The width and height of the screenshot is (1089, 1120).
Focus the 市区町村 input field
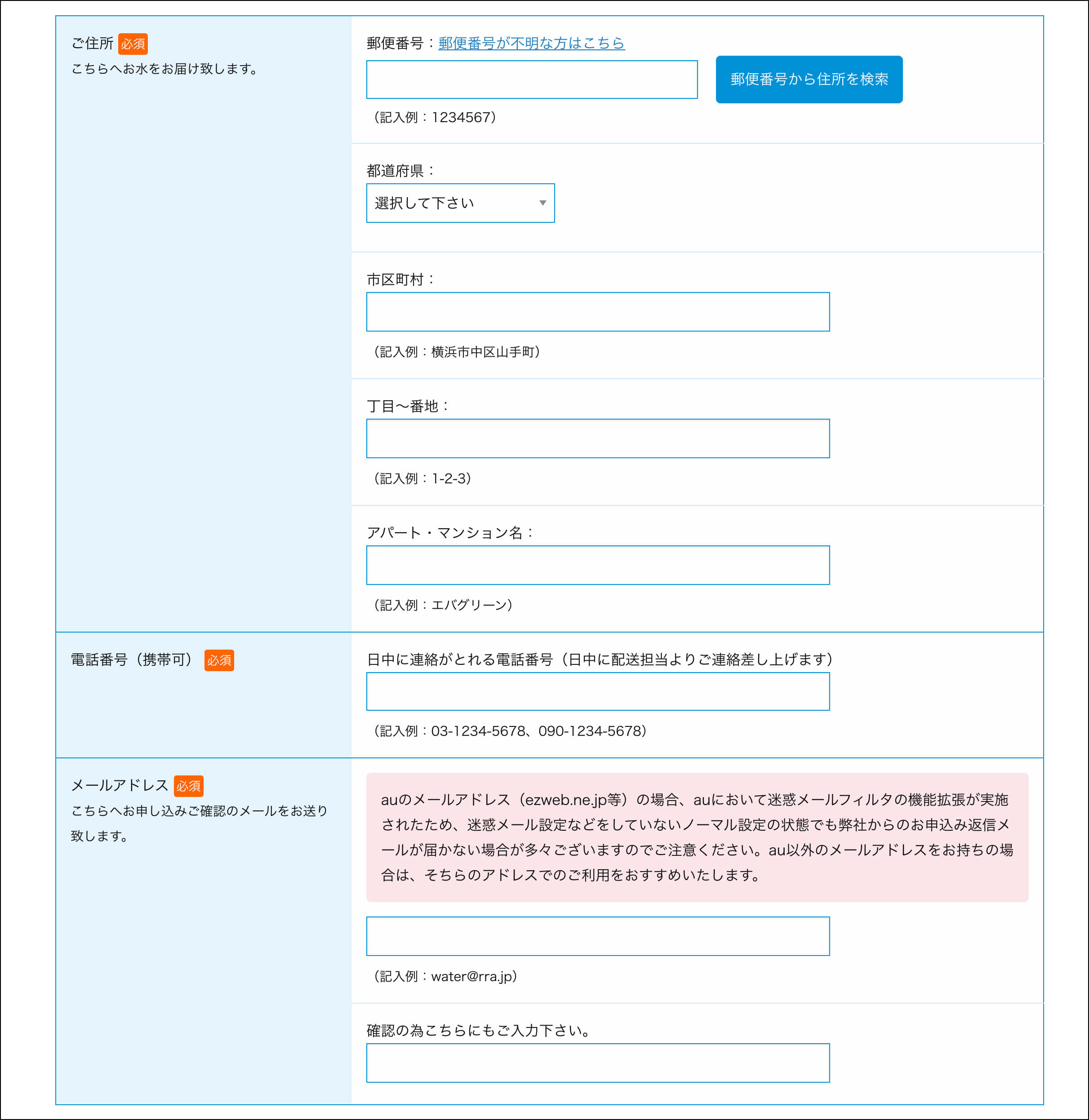tap(598, 312)
